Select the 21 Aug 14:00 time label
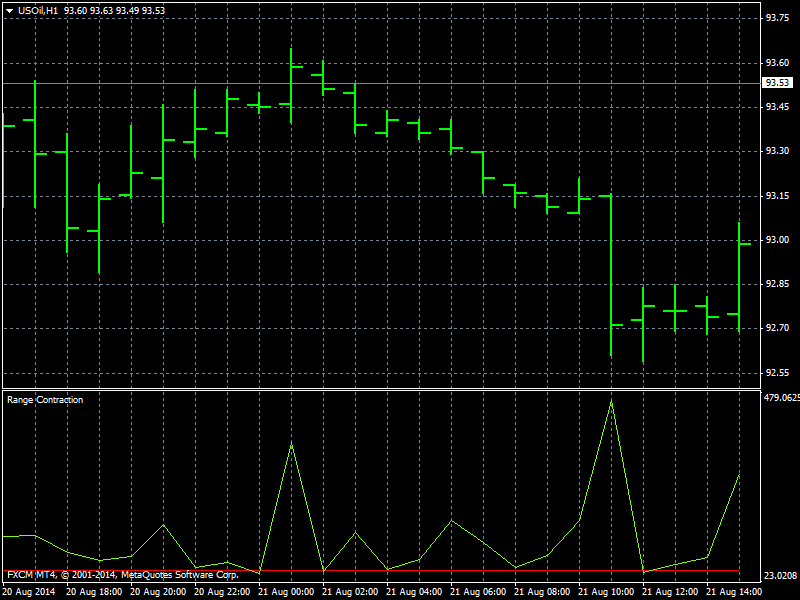The image size is (800, 600). click(734, 592)
